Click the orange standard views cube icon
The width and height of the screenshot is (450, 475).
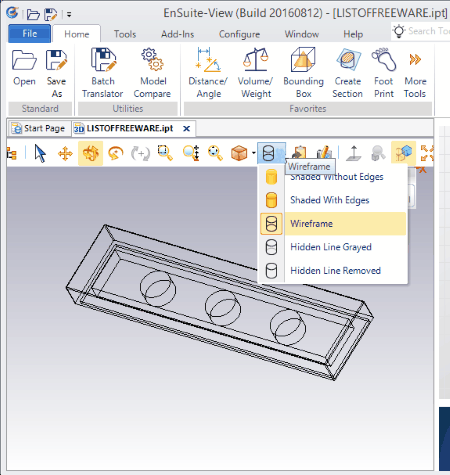239,153
